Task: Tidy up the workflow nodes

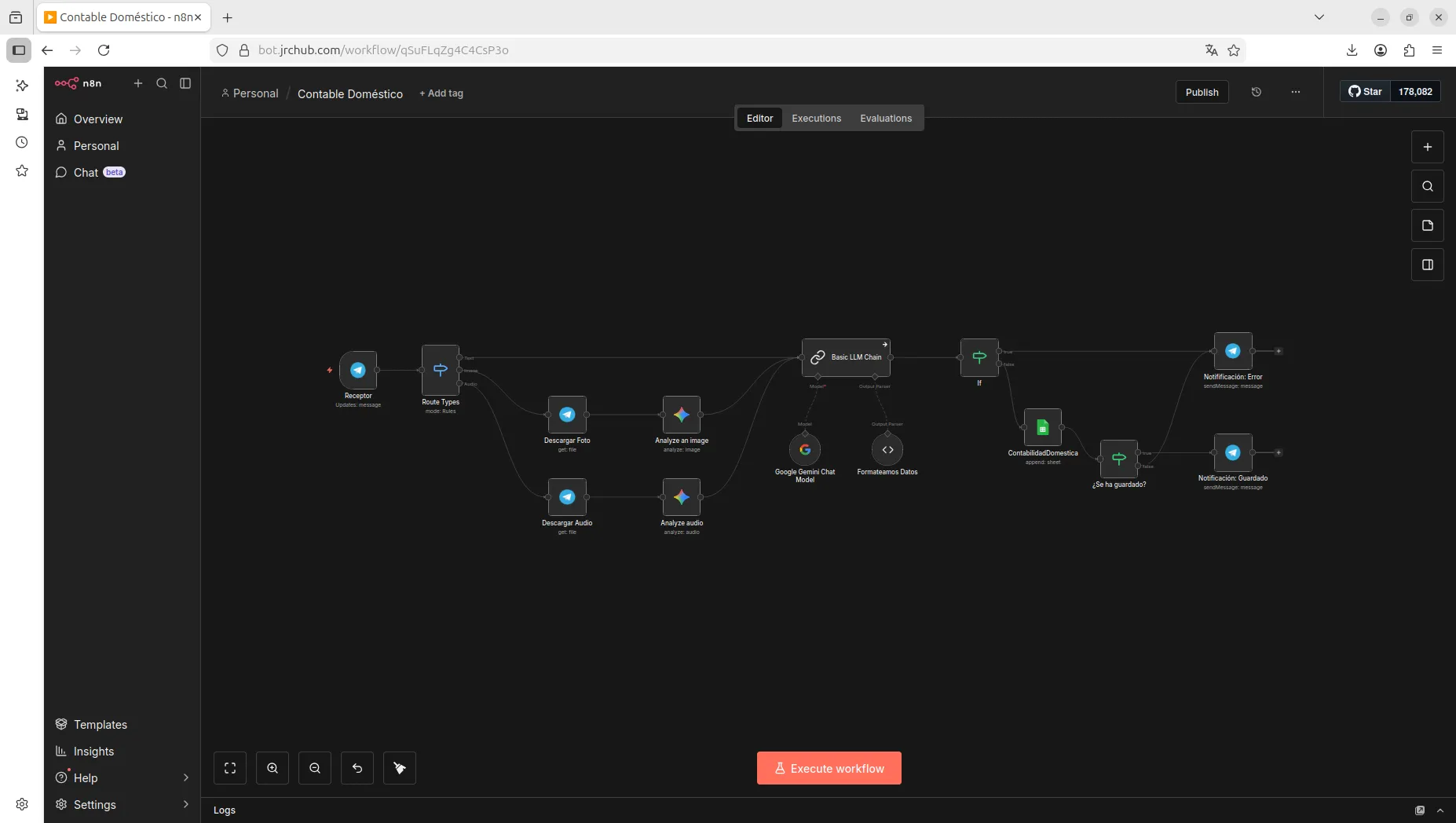Action: pyautogui.click(x=400, y=768)
